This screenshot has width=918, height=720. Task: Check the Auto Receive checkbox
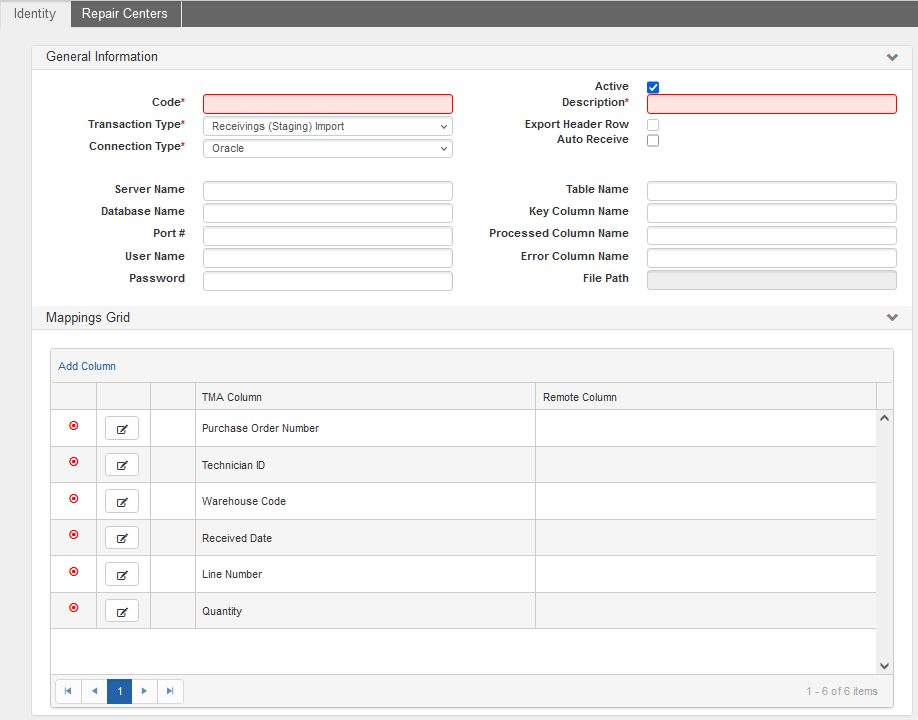(x=653, y=141)
